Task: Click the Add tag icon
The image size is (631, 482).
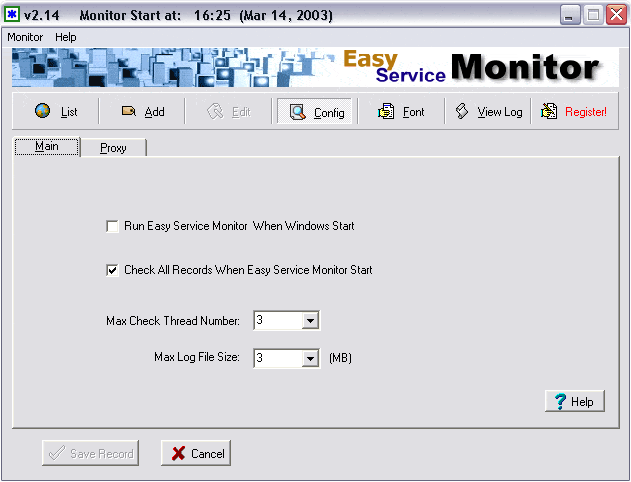Action: (x=129, y=110)
